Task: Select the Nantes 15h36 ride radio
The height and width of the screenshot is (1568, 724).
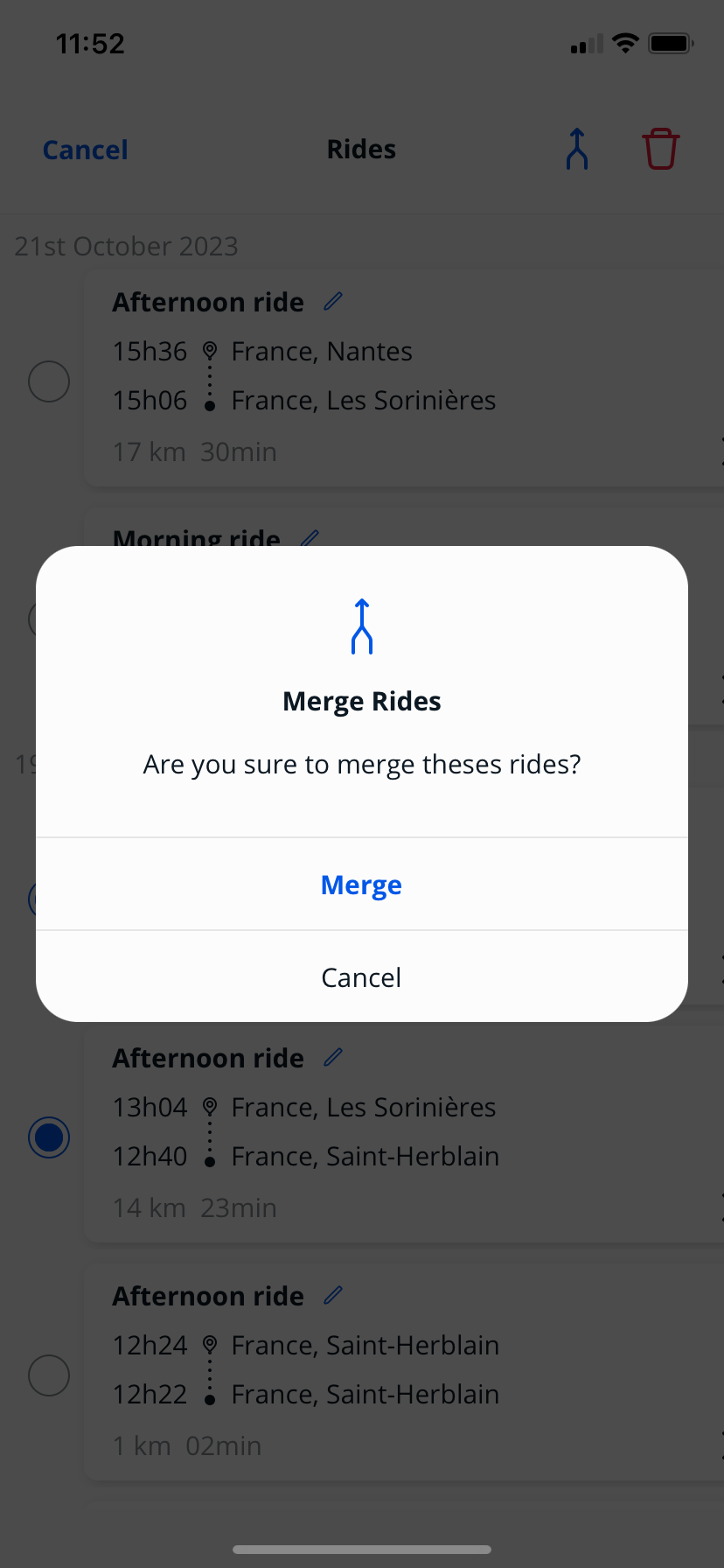Action: coord(49,381)
